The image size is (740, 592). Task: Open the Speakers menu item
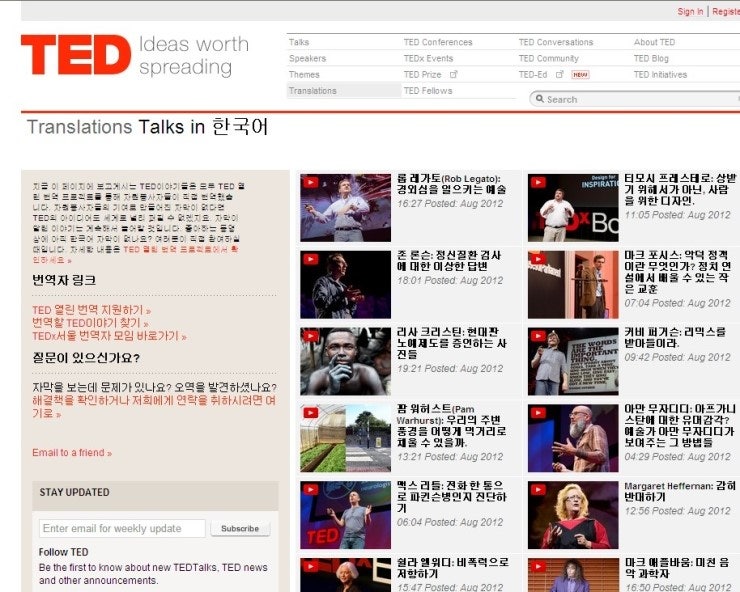307,58
